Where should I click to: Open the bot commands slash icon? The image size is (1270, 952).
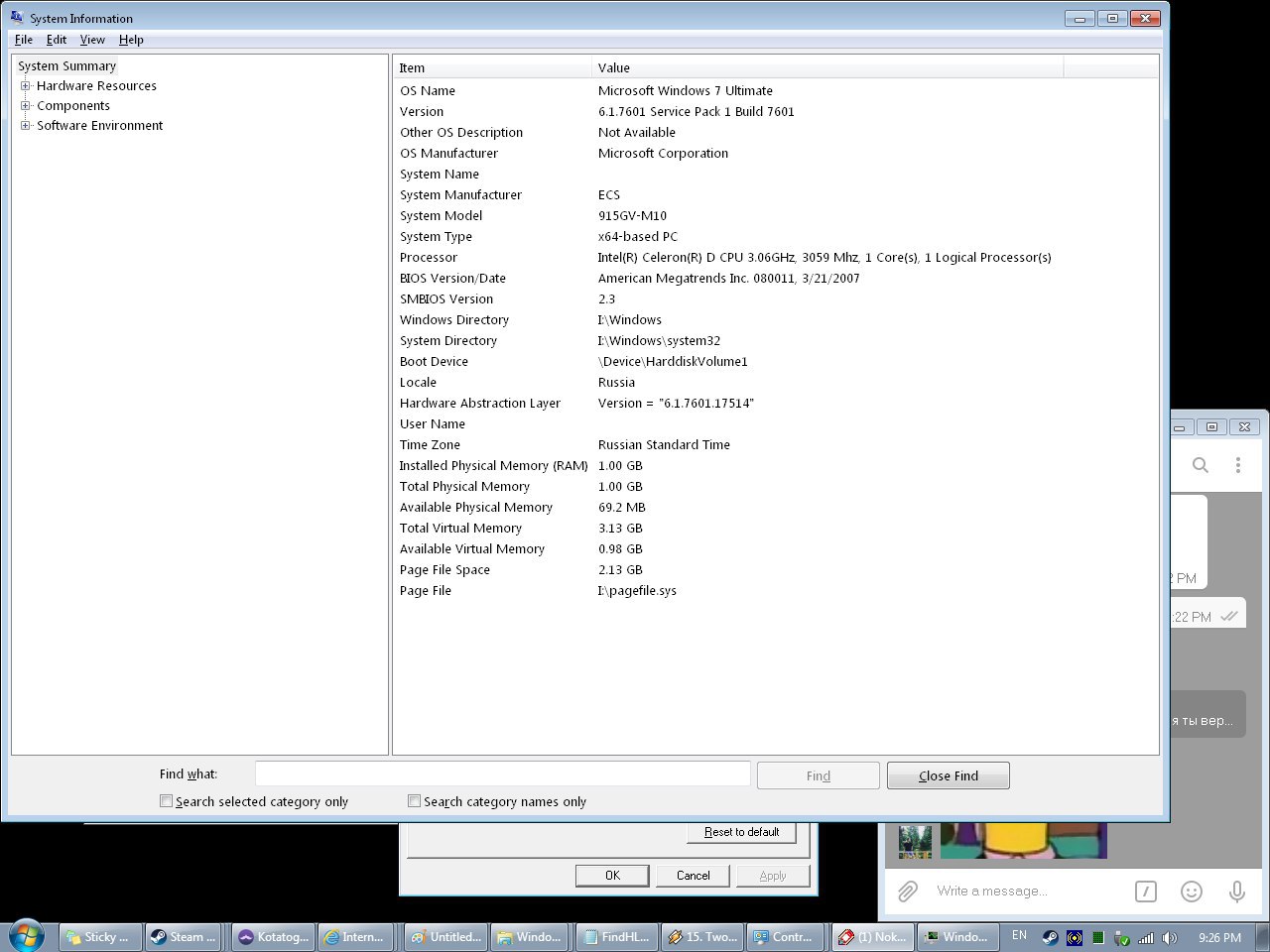(x=1145, y=891)
